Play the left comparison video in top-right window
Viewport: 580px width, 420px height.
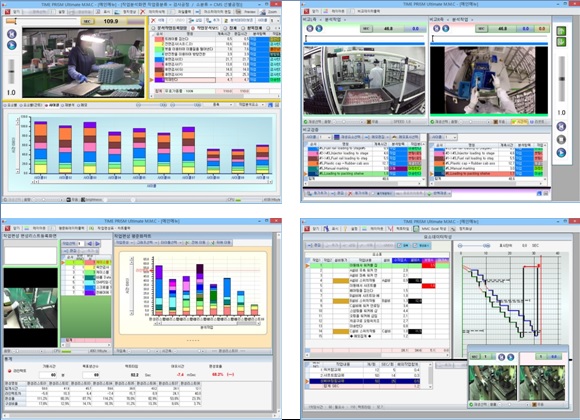319,28
